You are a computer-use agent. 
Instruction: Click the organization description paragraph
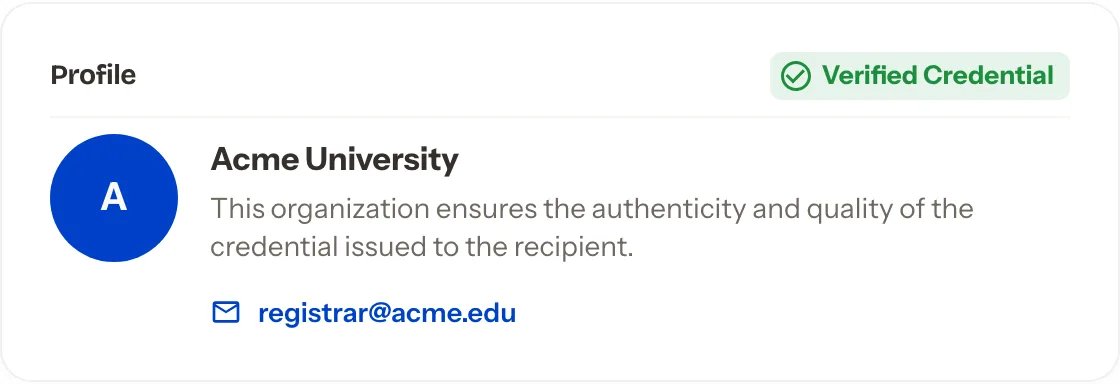[x=592, y=228]
